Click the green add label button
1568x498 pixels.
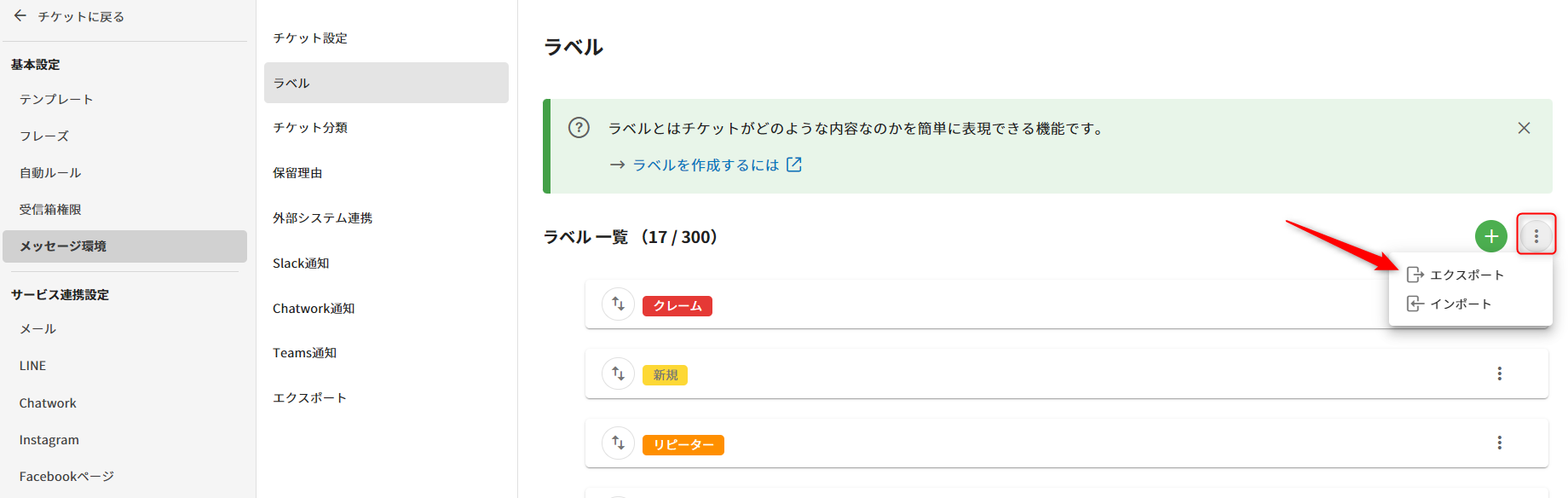coord(1490,236)
